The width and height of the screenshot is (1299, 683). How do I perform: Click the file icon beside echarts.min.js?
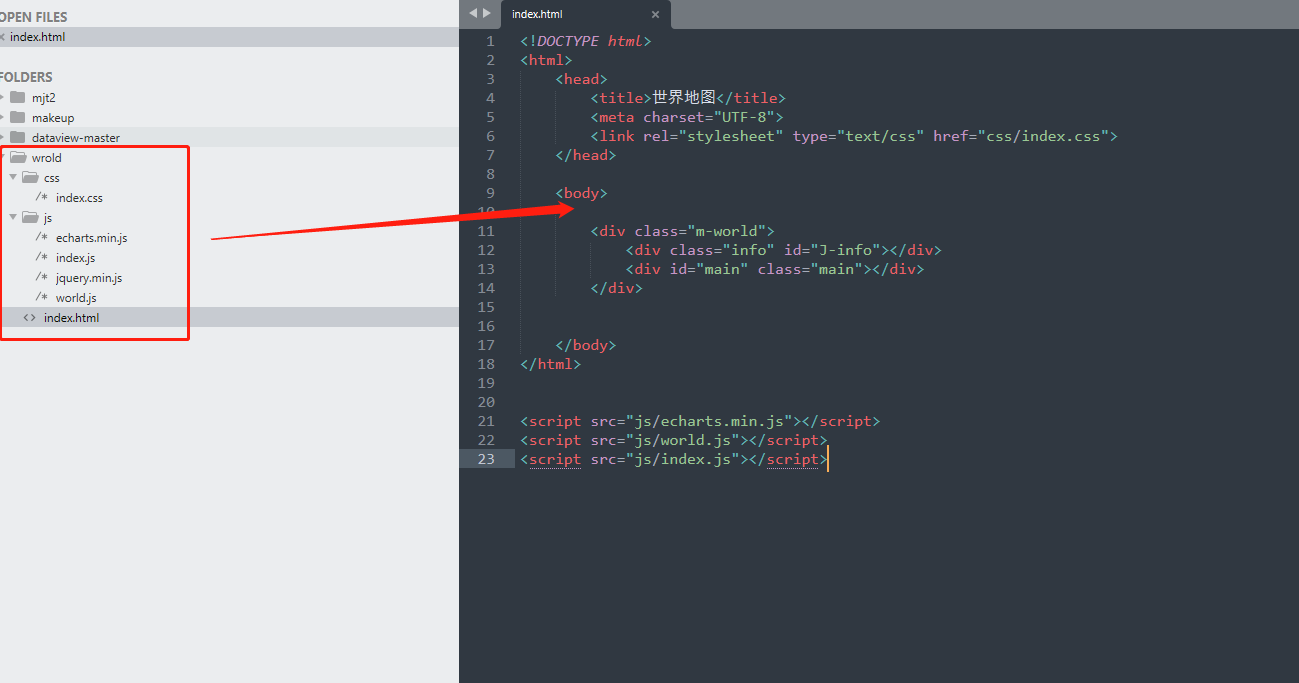pos(42,238)
